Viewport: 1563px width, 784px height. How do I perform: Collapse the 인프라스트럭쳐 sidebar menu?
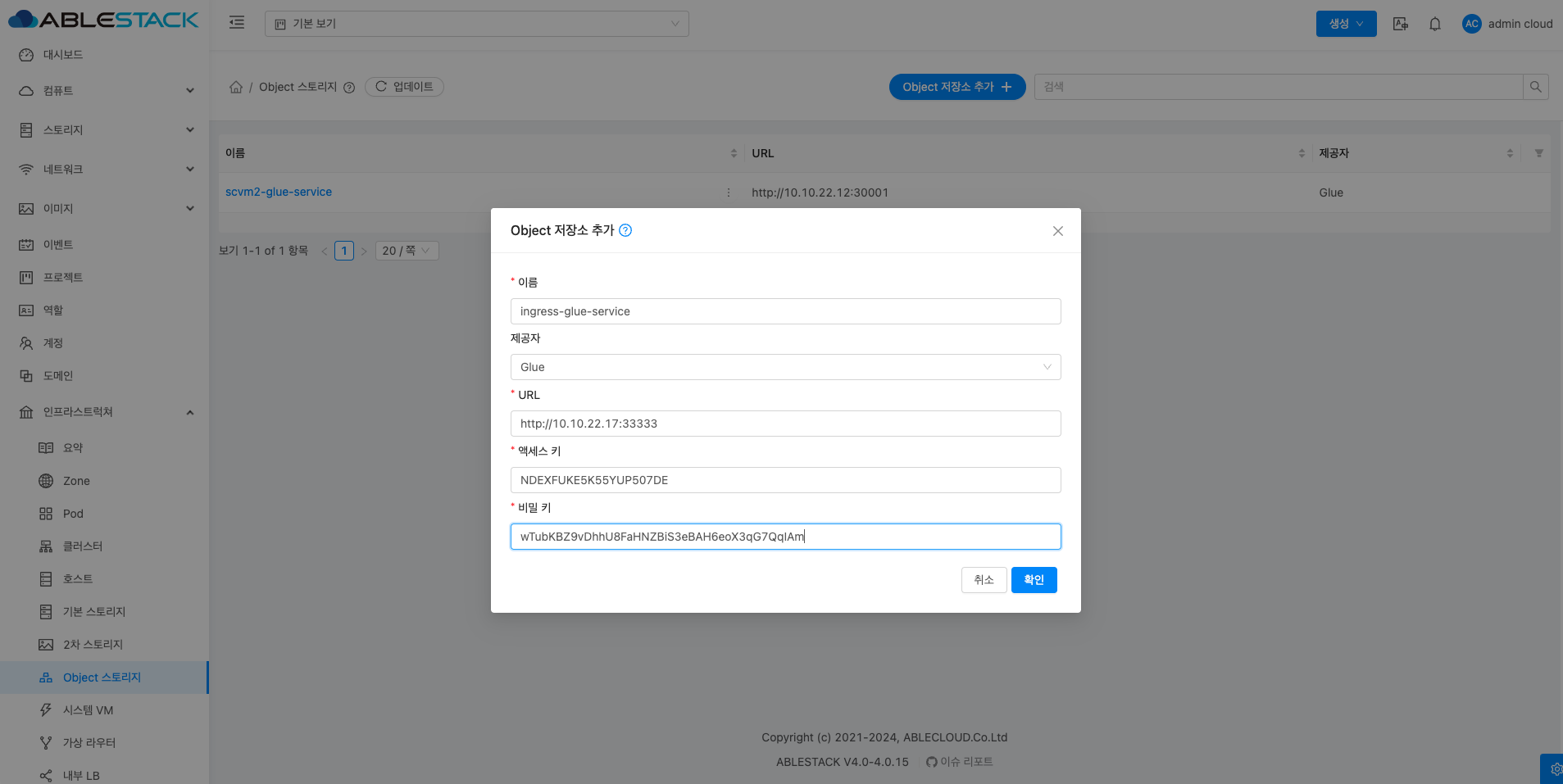tap(105, 412)
